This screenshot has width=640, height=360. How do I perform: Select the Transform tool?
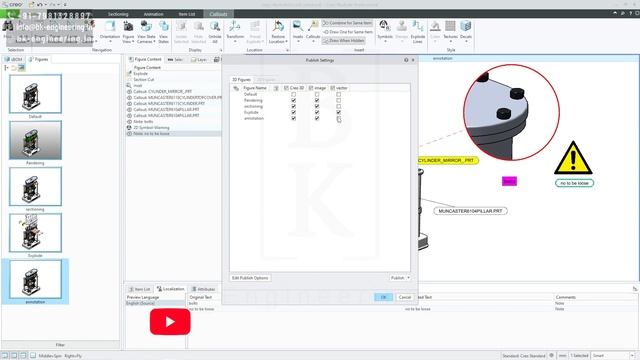pos(235,31)
